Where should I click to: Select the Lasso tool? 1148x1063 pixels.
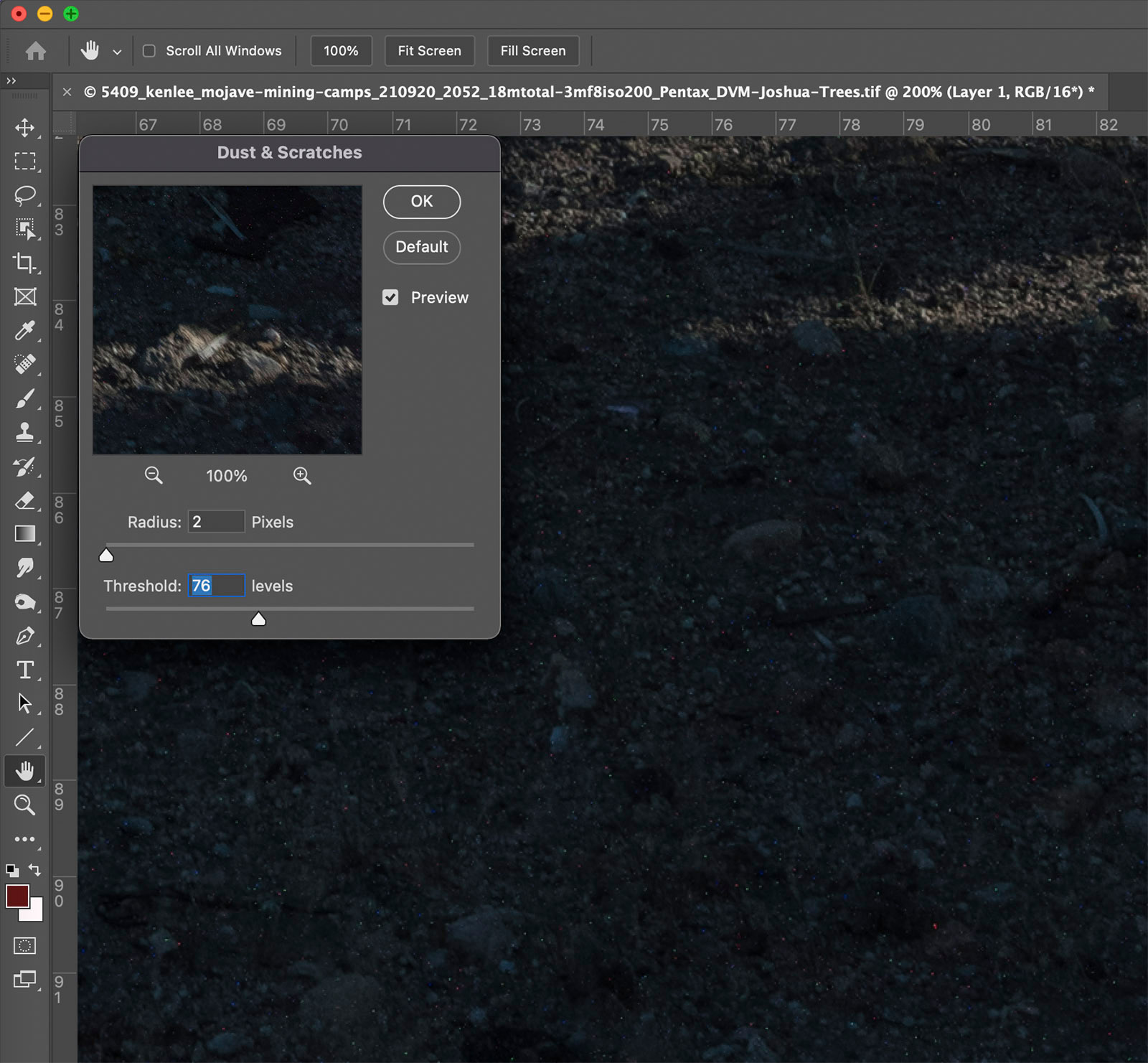pos(25,195)
